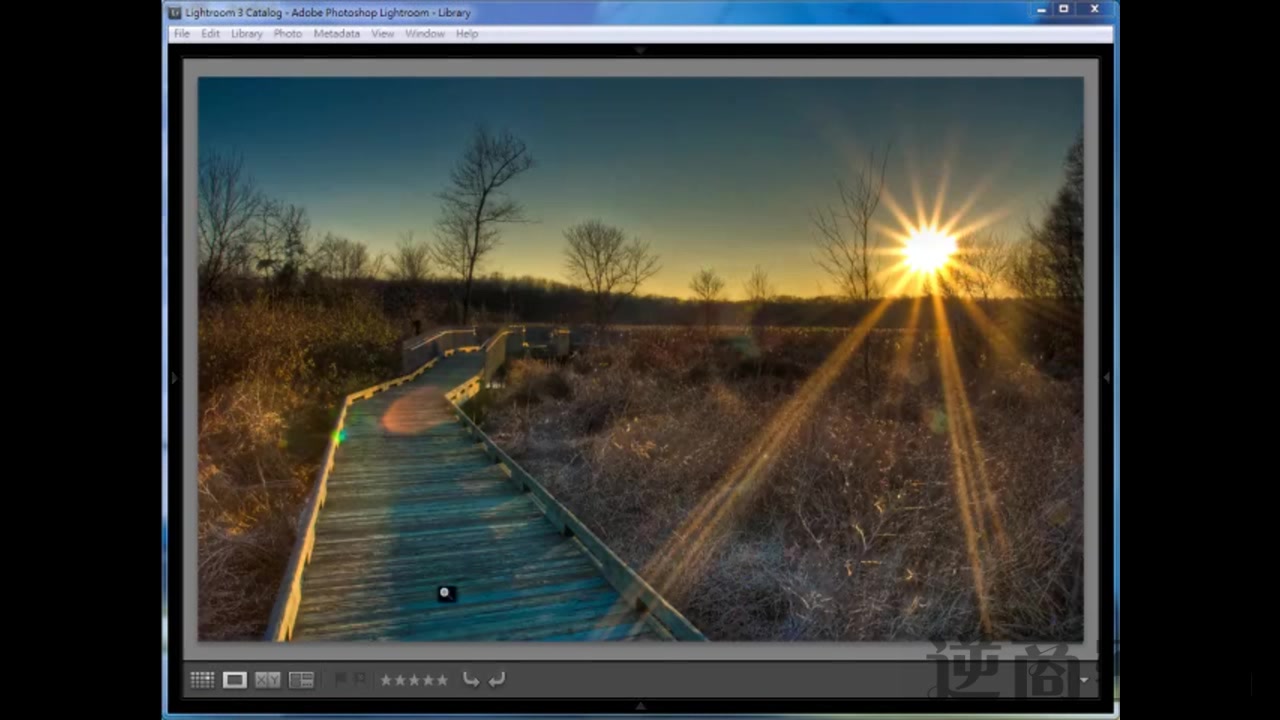Set the rating to five stars
Viewport: 1280px width, 720px height.
tap(443, 679)
